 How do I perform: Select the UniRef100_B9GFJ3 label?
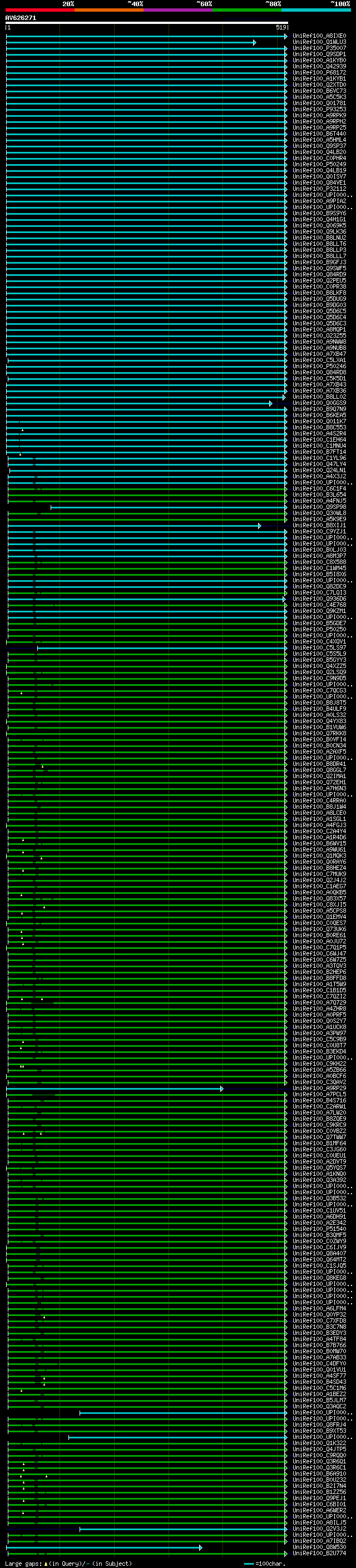pyautogui.click(x=319, y=263)
